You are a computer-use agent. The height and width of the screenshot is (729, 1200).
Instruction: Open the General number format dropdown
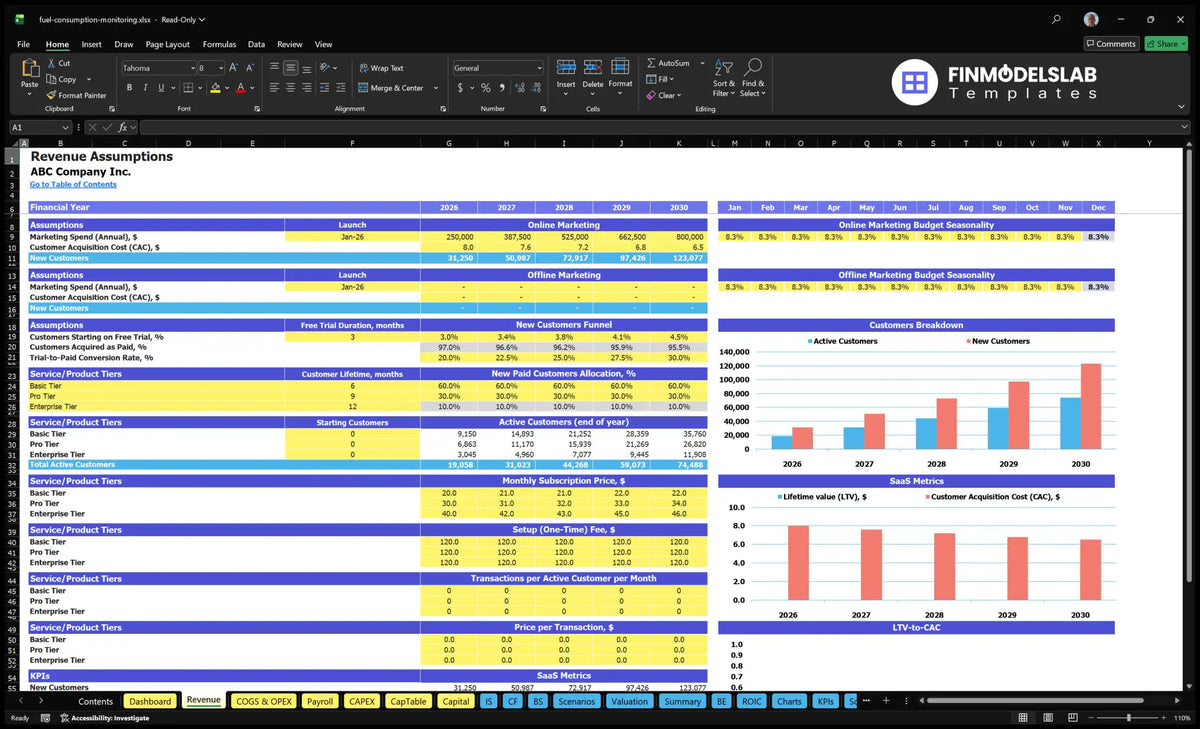tap(539, 68)
